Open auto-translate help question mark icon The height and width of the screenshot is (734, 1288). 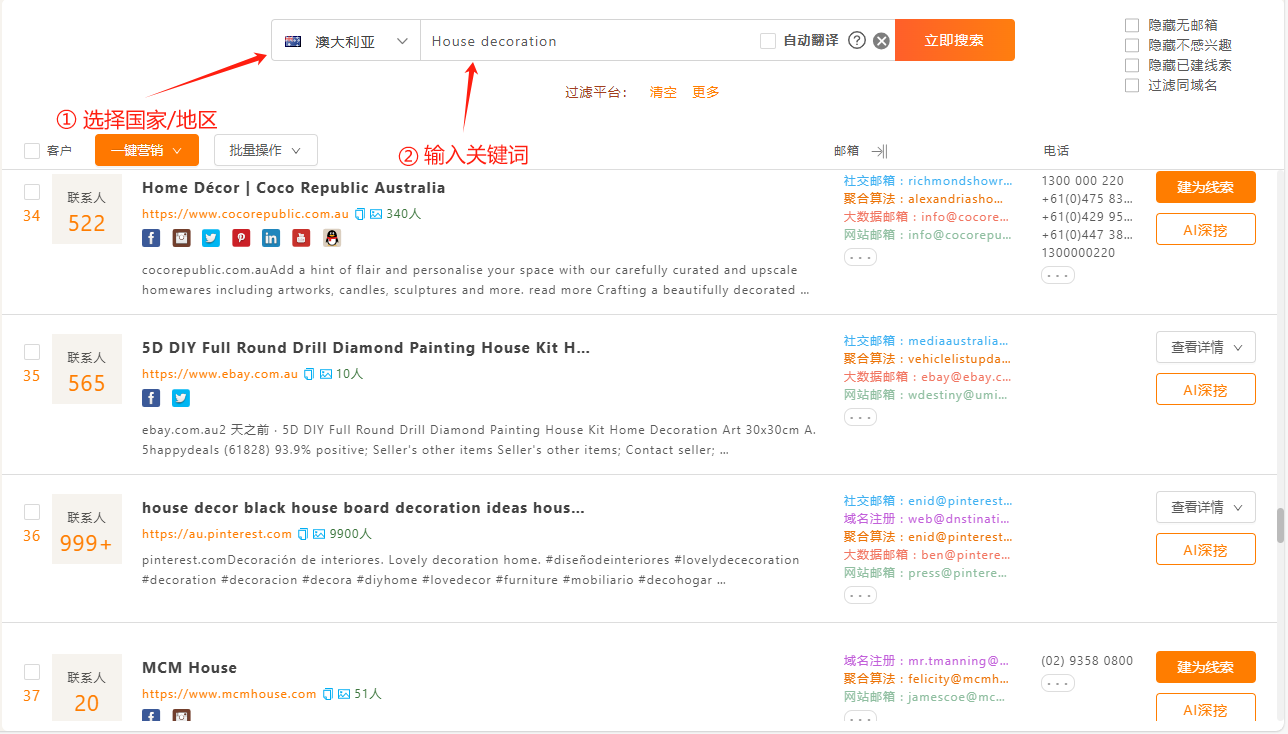tap(857, 41)
